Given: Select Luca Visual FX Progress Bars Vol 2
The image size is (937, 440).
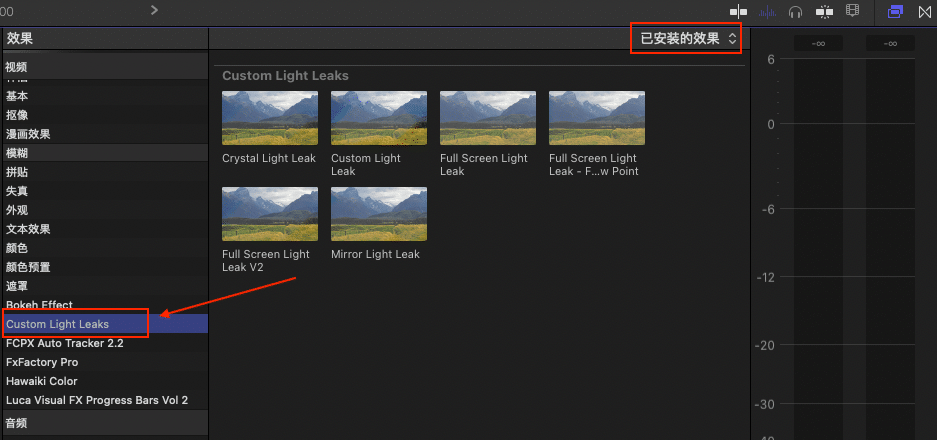Looking at the screenshot, I should pyautogui.click(x=104, y=400).
